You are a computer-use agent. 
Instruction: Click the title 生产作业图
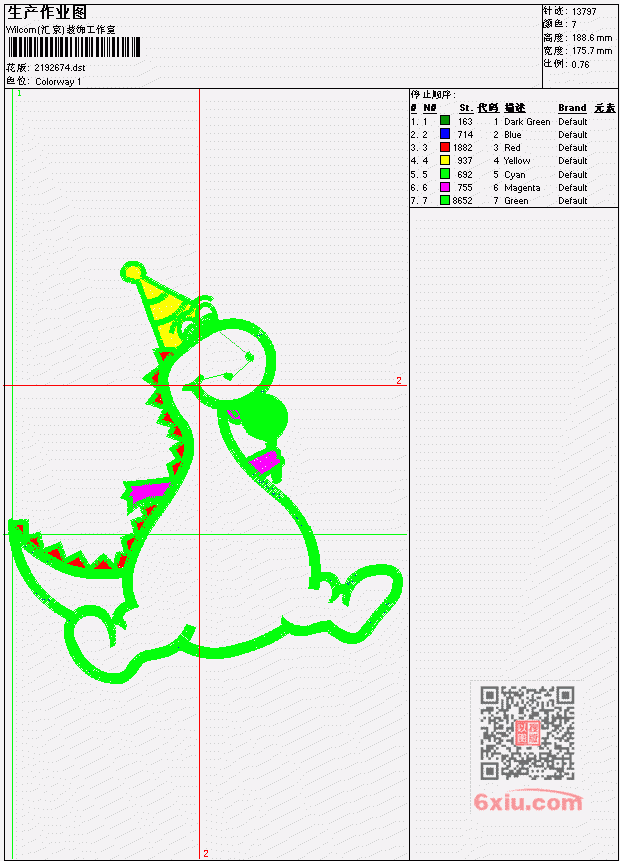[47, 12]
